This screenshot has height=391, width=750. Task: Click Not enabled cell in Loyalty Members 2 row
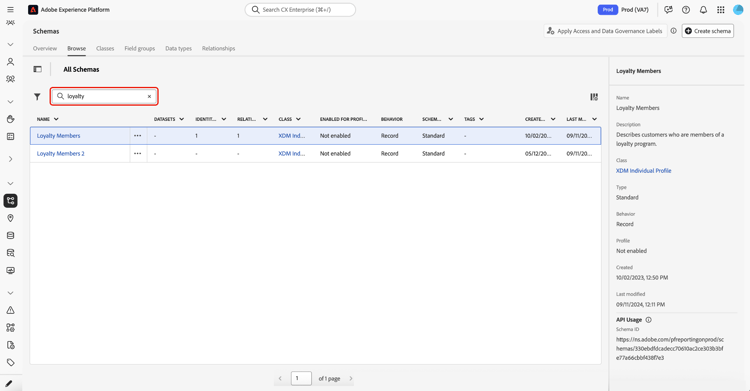tap(335, 154)
